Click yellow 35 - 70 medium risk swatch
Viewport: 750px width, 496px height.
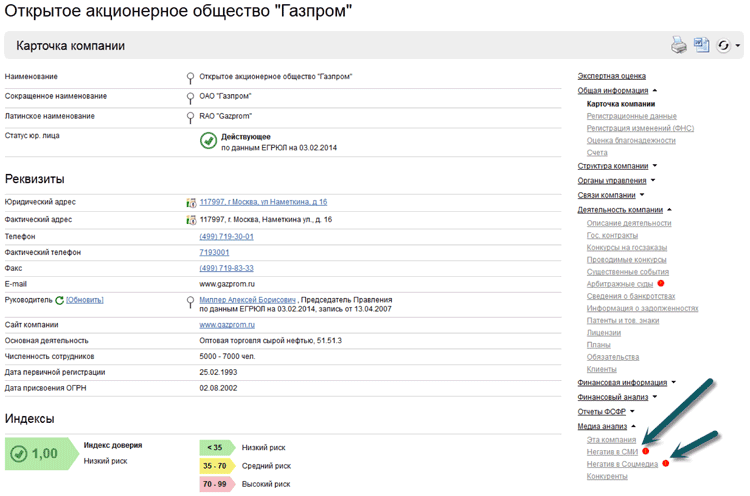(217, 466)
